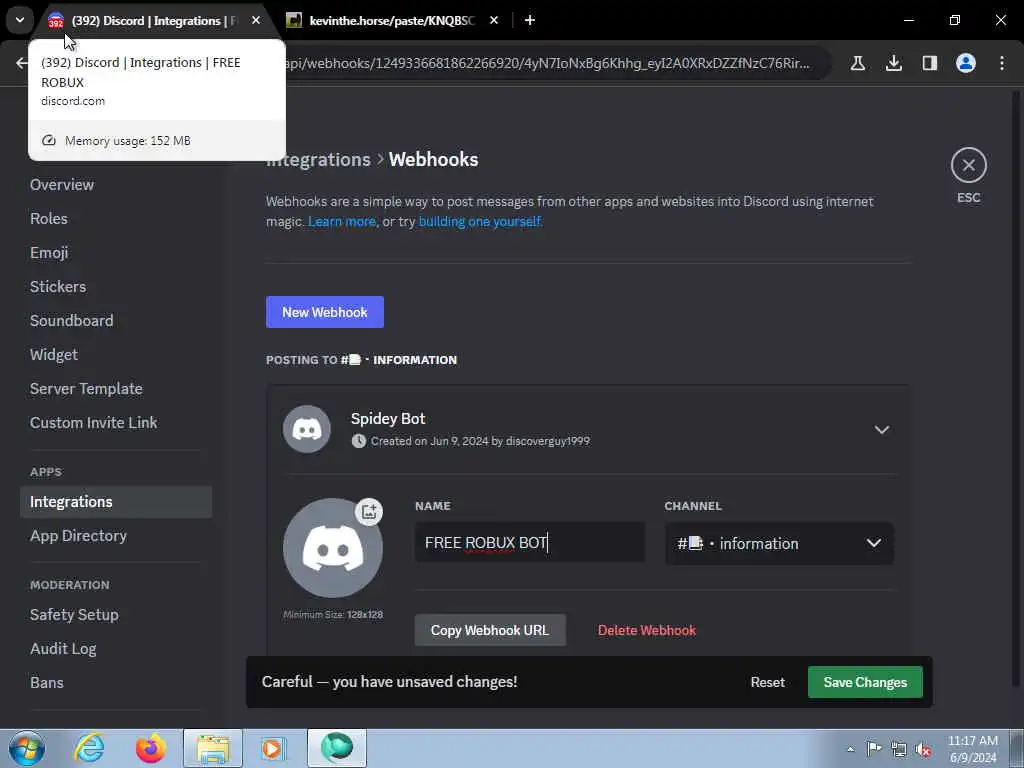Click the browser back arrow
The width and height of the screenshot is (1024, 768).
click(x=22, y=63)
